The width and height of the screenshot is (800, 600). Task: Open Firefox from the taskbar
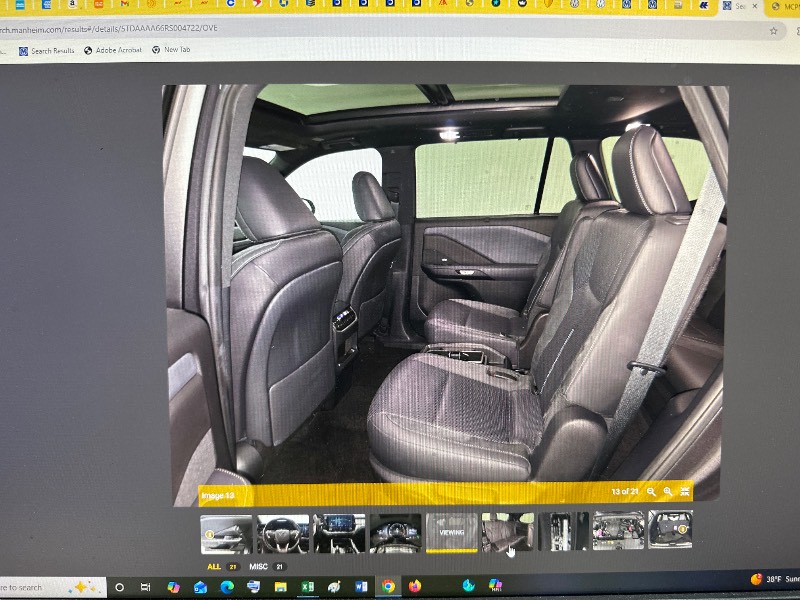[x=415, y=586]
